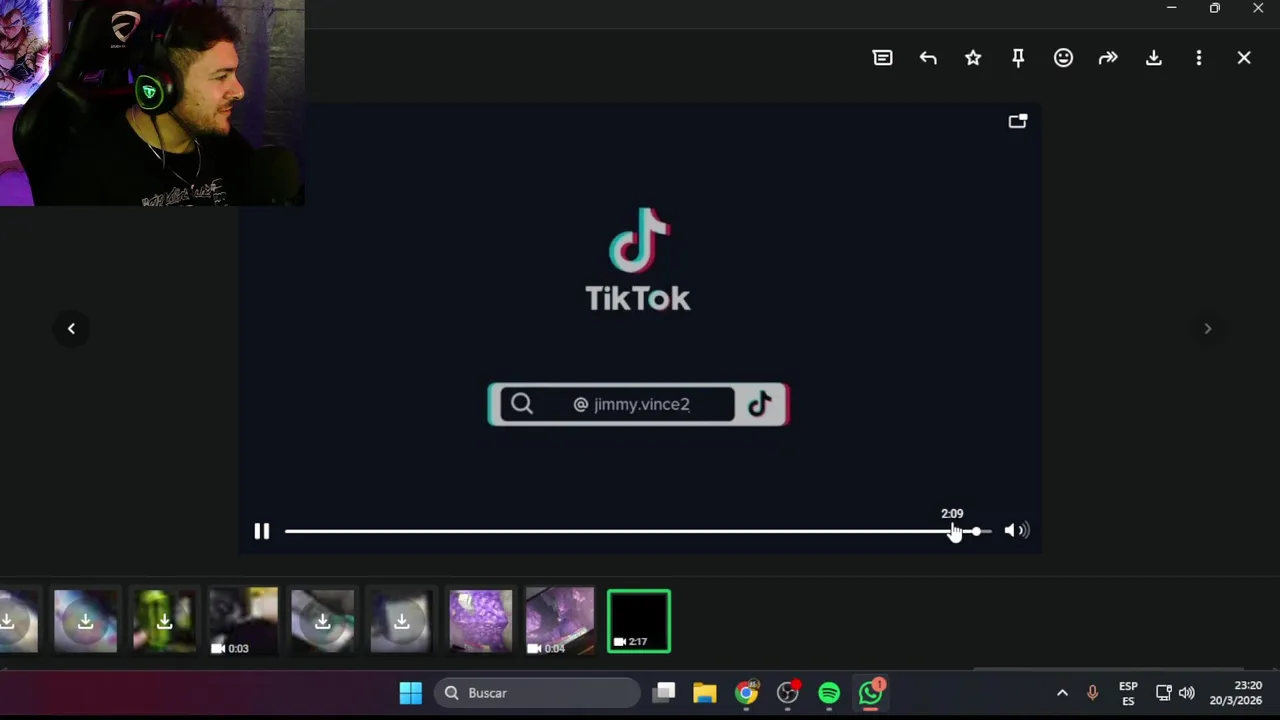Star this video message

(973, 58)
